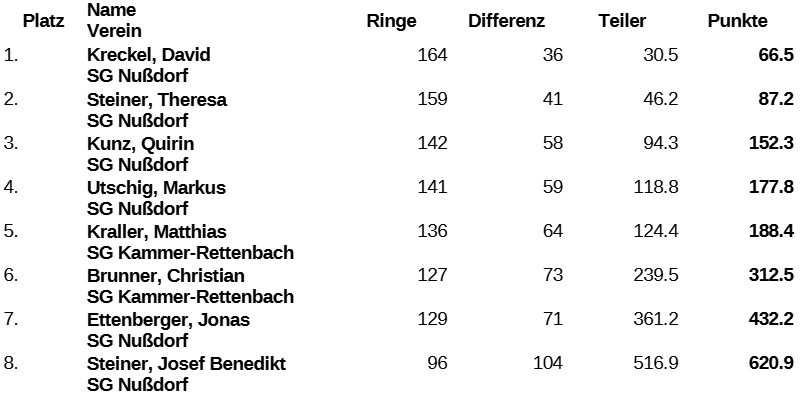Select the Teiler value 239.5
The width and height of the screenshot is (801, 402).
click(656, 275)
